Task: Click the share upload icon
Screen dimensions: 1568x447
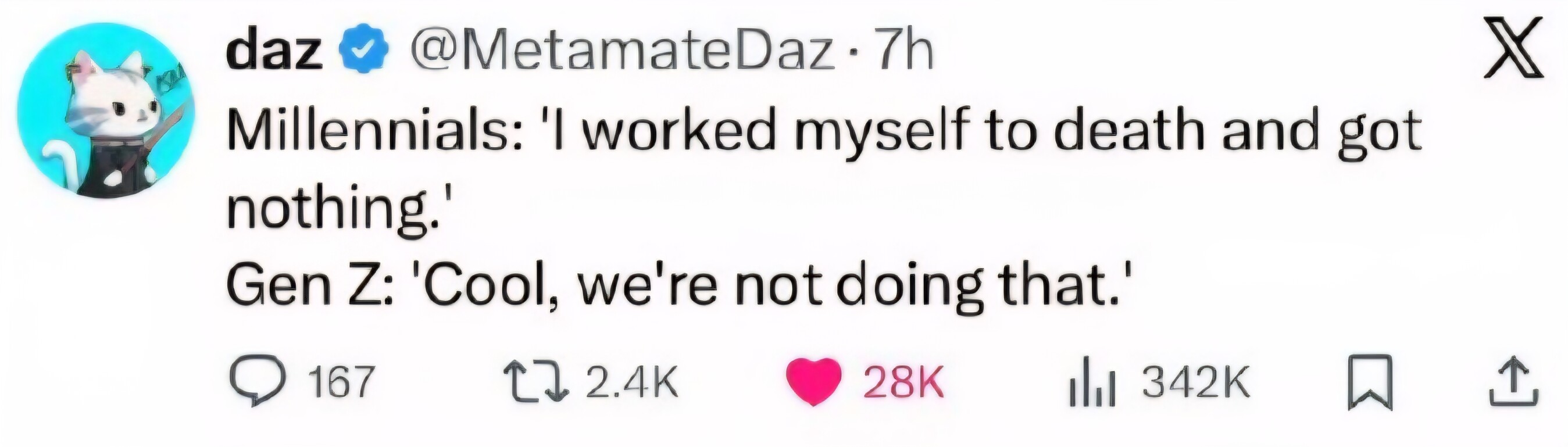Action: coord(1514,382)
